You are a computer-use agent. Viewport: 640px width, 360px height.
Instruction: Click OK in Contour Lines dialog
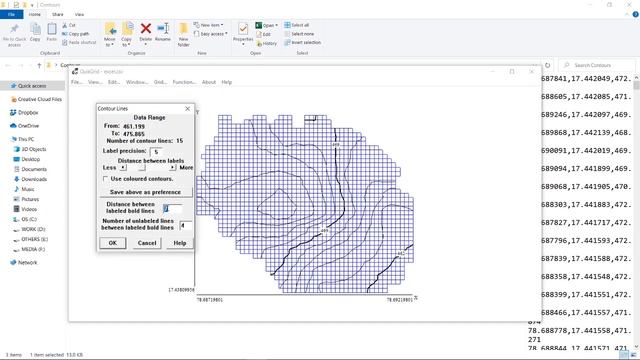coord(113,243)
